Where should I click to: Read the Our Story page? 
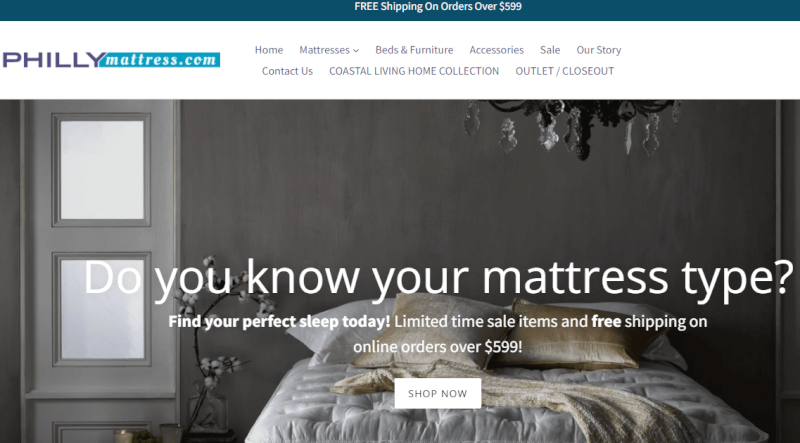[598, 50]
